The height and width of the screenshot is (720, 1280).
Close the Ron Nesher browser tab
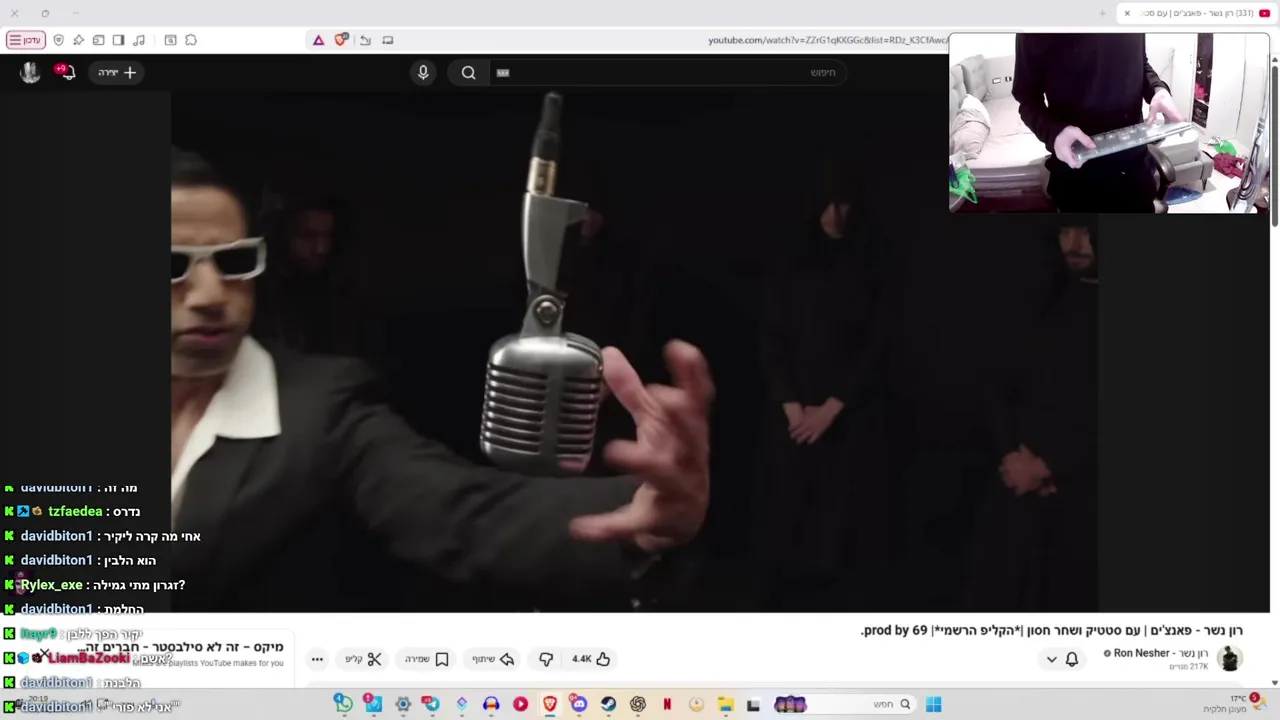pyautogui.click(x=1127, y=13)
